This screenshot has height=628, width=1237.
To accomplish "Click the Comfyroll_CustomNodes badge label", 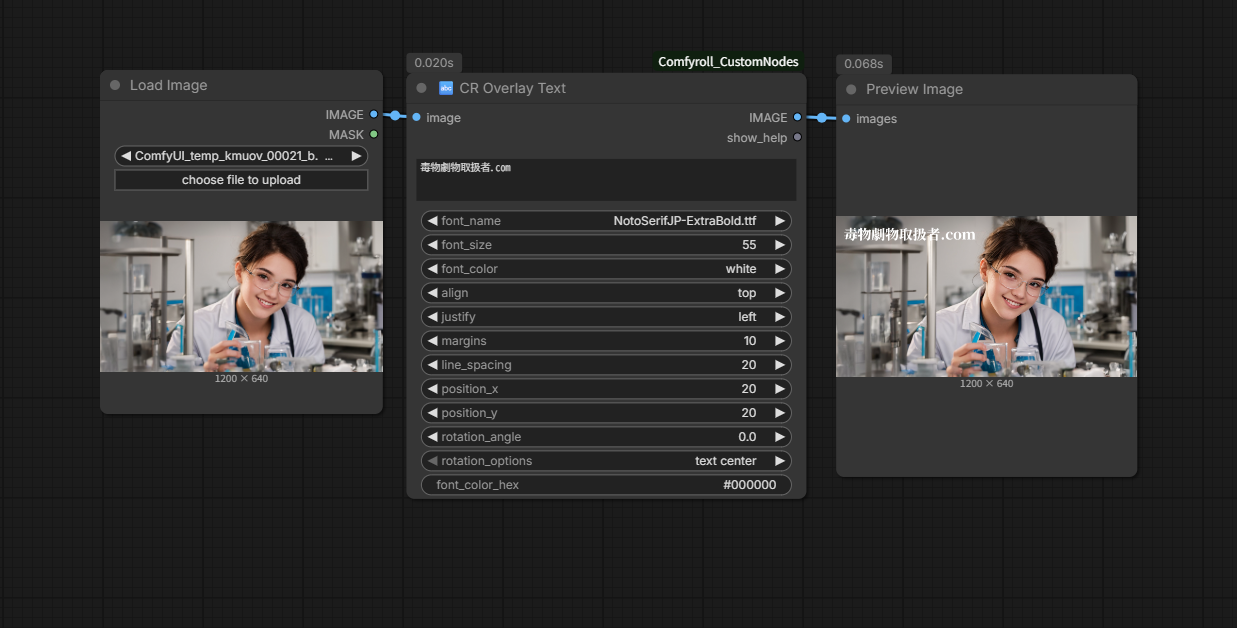I will pyautogui.click(x=728, y=62).
